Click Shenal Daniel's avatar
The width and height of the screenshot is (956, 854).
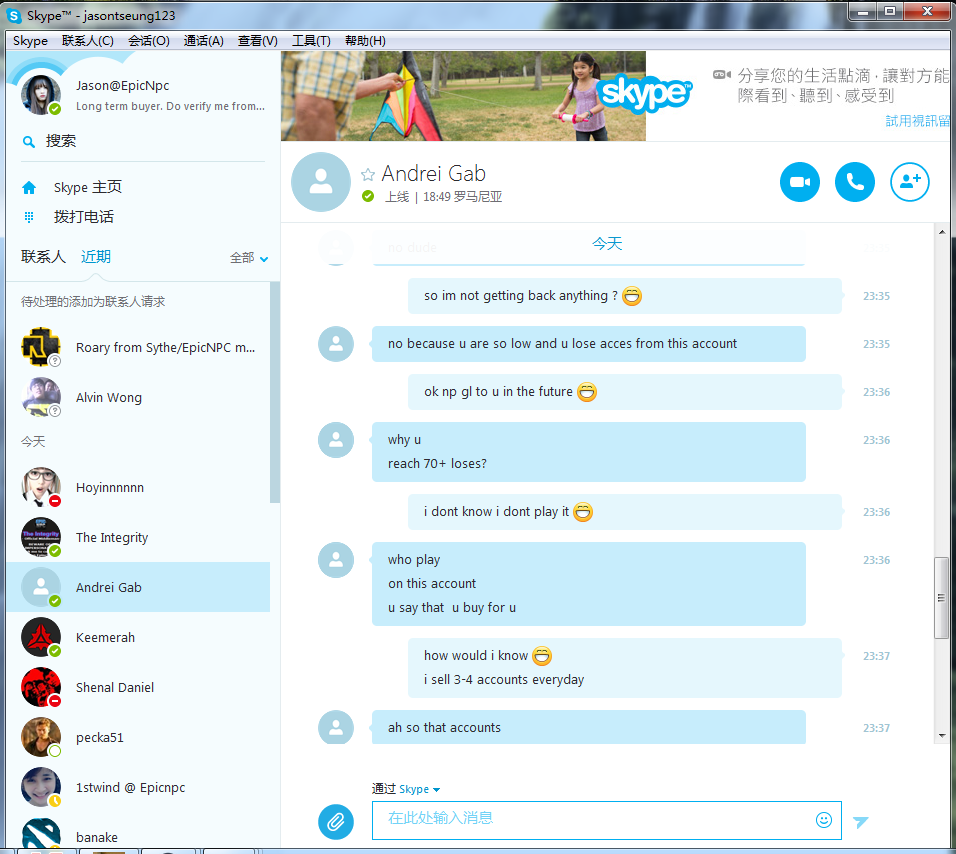click(41, 687)
